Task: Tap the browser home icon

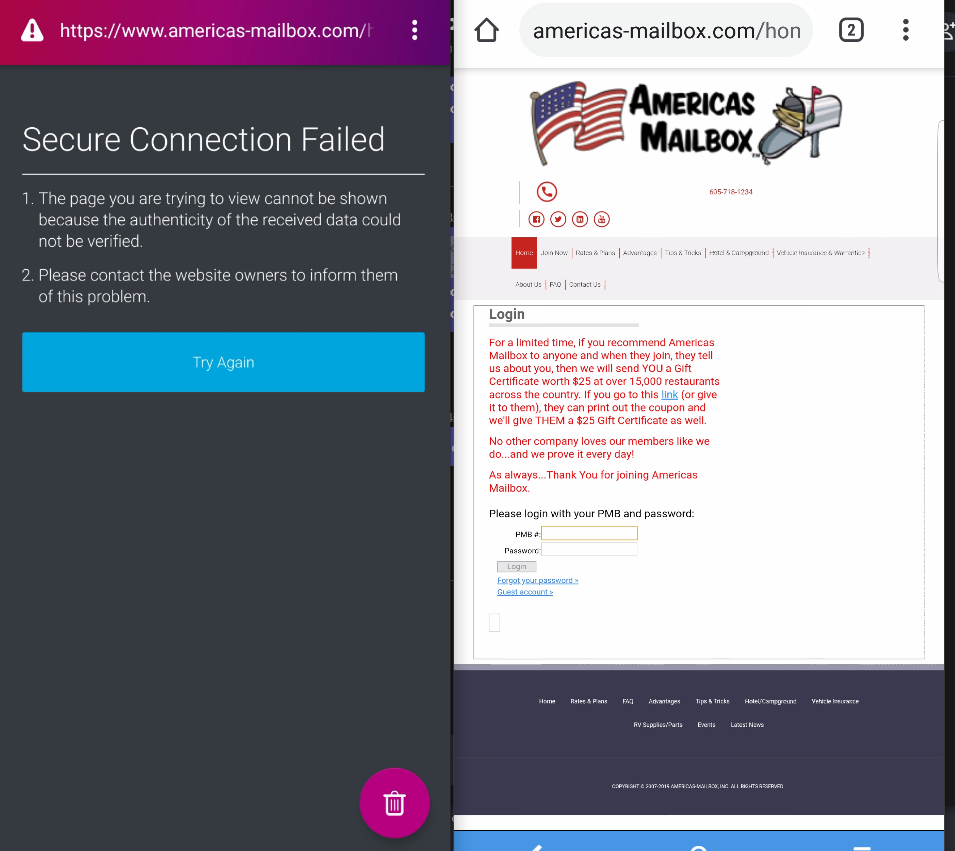Action: tap(486, 30)
